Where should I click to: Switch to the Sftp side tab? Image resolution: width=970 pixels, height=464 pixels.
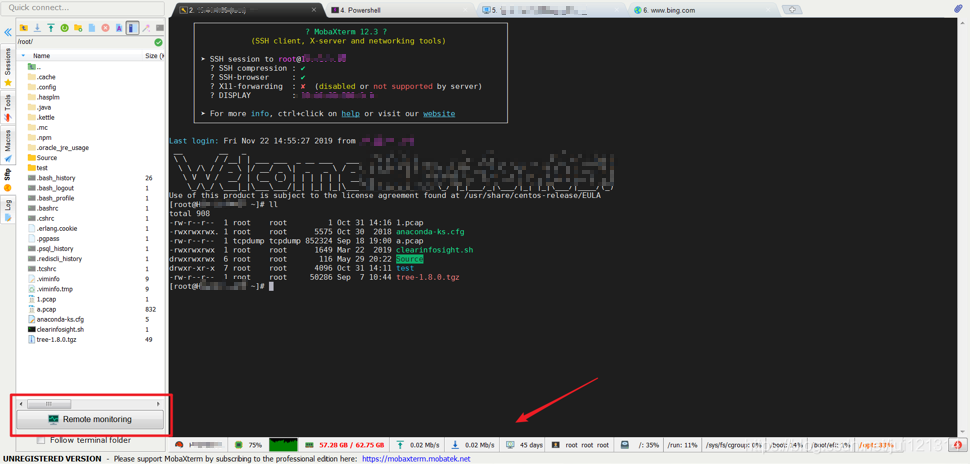(x=8, y=179)
